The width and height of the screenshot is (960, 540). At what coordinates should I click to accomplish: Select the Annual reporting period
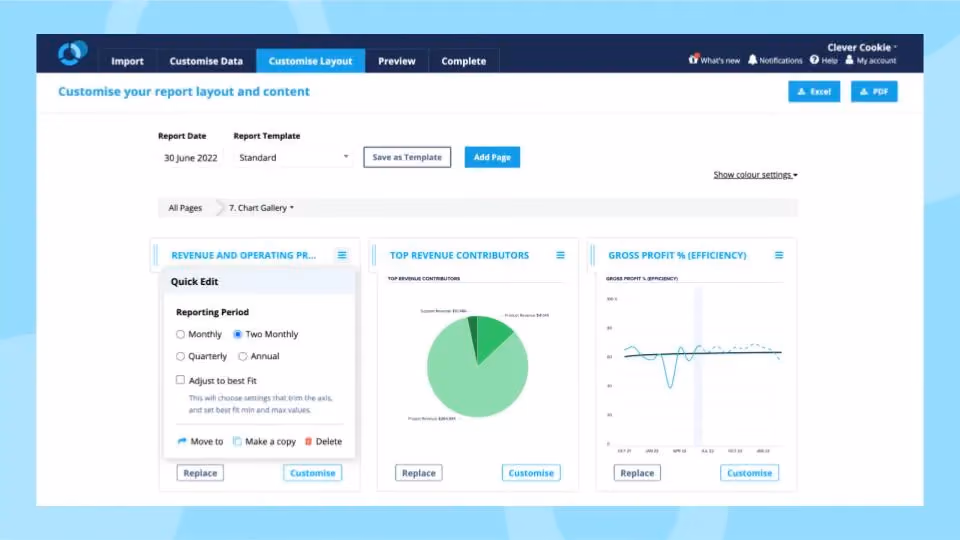click(242, 356)
